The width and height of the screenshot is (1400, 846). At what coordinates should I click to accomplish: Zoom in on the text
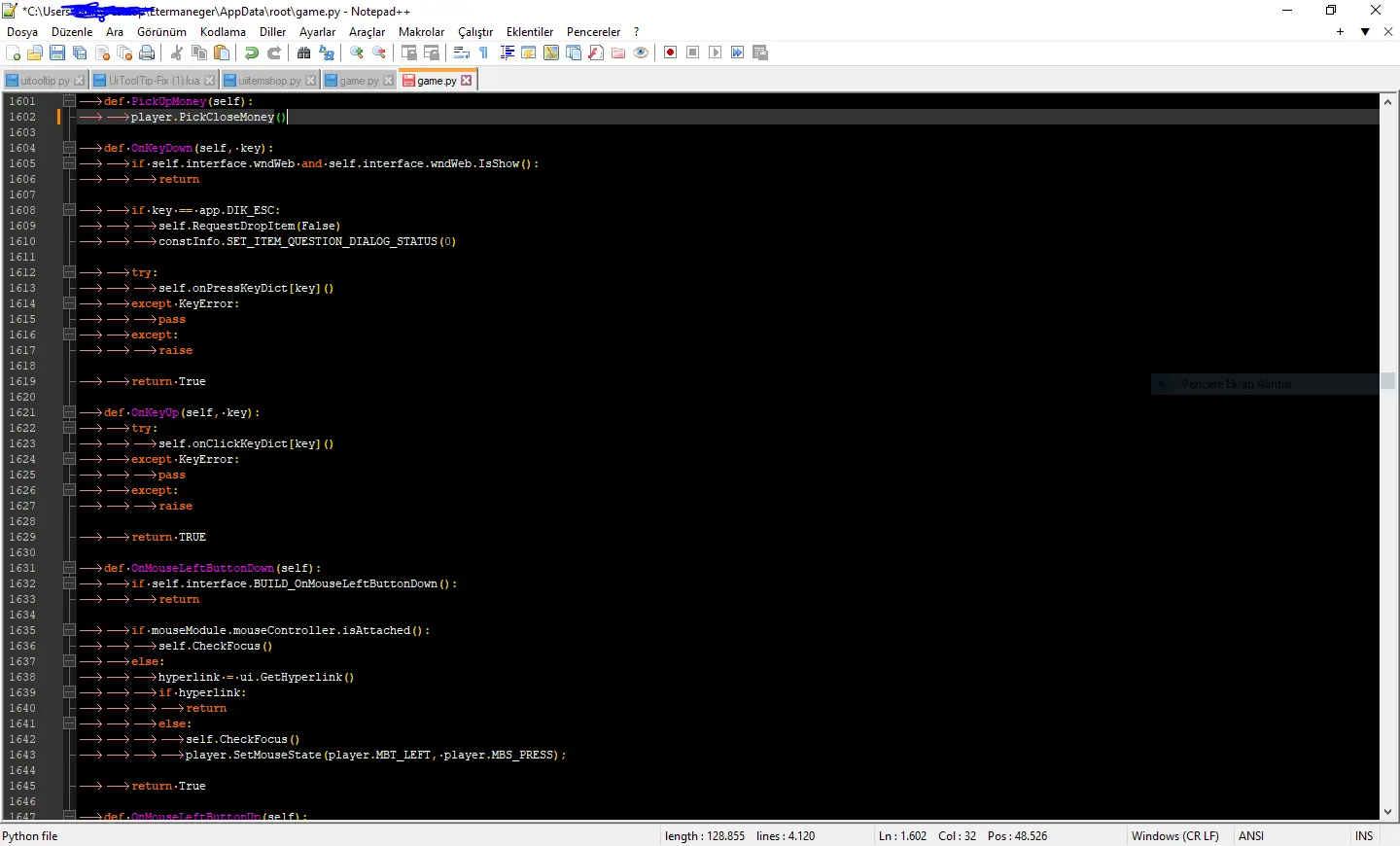[x=356, y=53]
